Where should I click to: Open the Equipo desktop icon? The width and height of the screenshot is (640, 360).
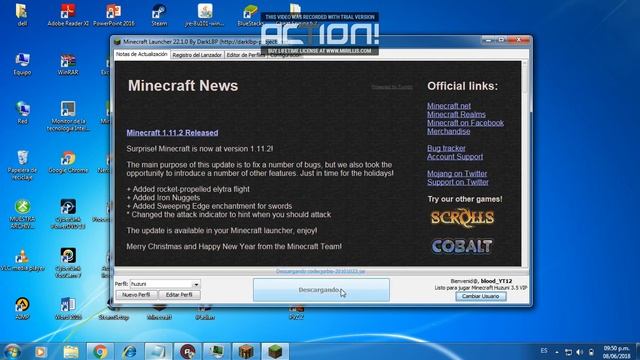pos(22,64)
